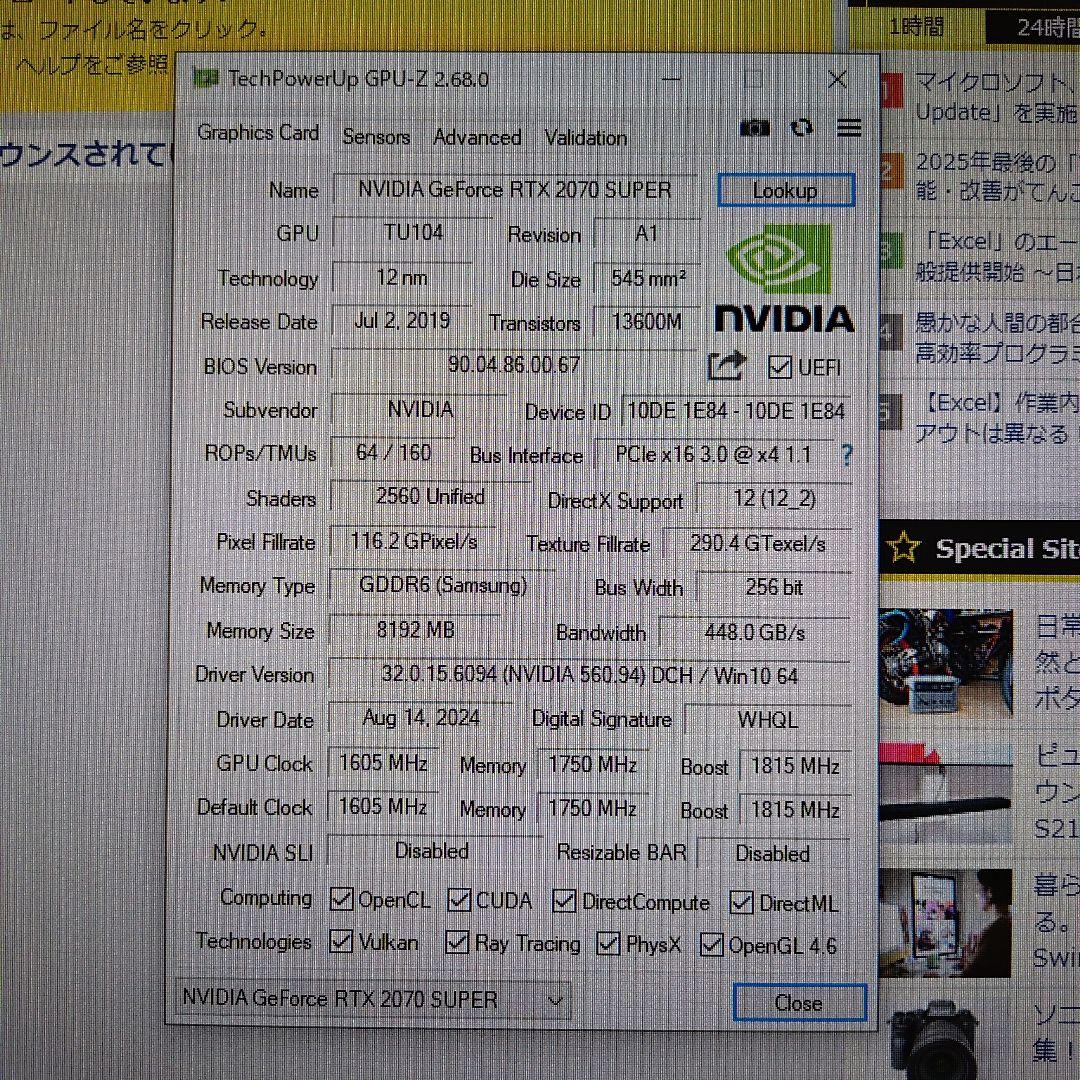The image size is (1080, 1080).
Task: Toggle the UEFI checkbox
Action: pos(779,367)
